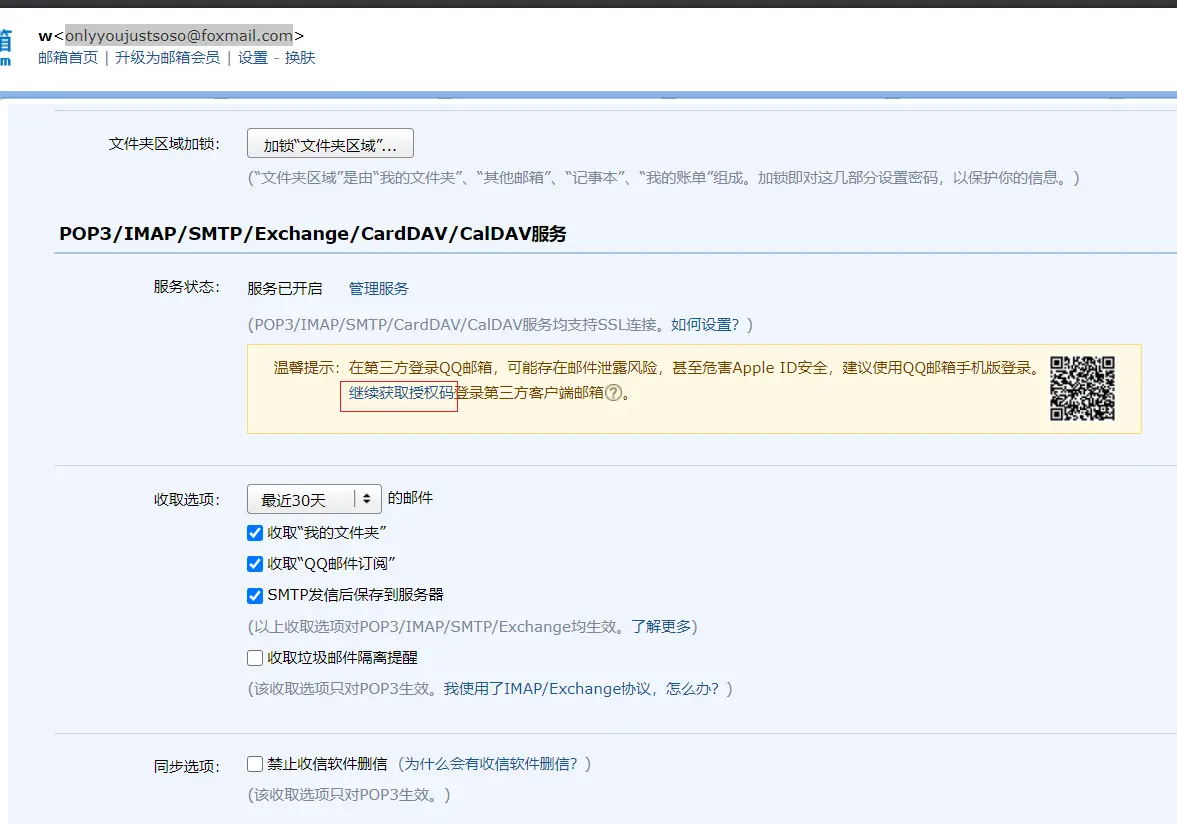Enable 禁止收信软件删信 checkbox
Image resolution: width=1177 pixels, height=824 pixels.
(255, 764)
